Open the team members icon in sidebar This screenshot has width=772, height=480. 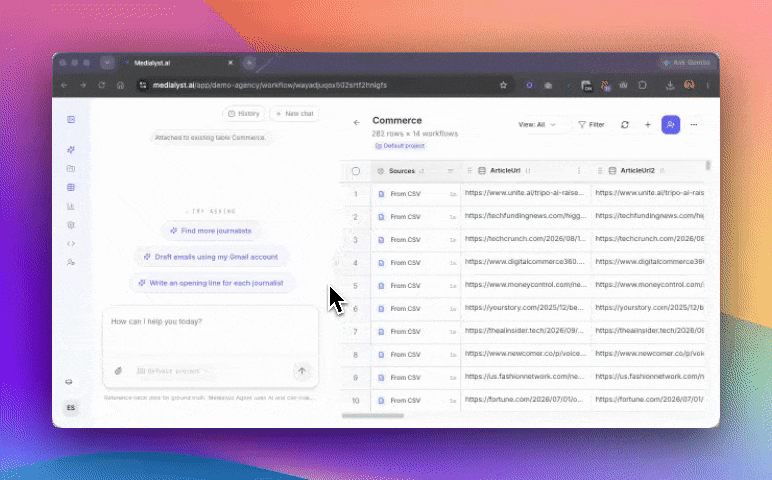pos(71,262)
